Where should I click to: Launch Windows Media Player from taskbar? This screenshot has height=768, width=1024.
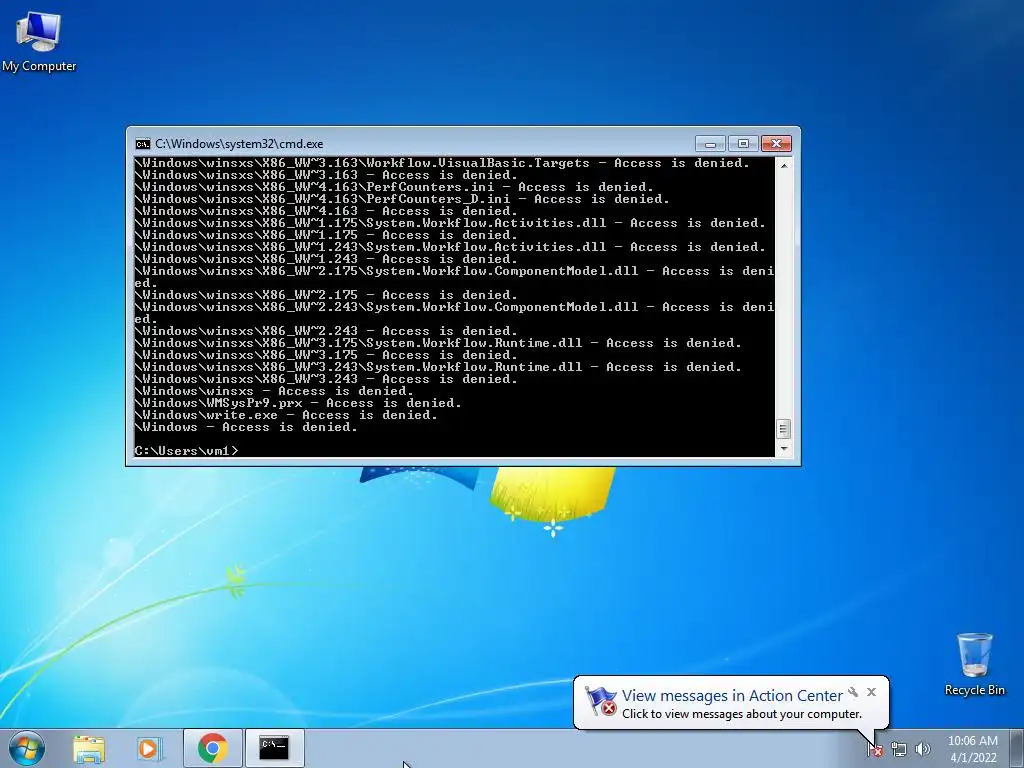click(x=150, y=748)
